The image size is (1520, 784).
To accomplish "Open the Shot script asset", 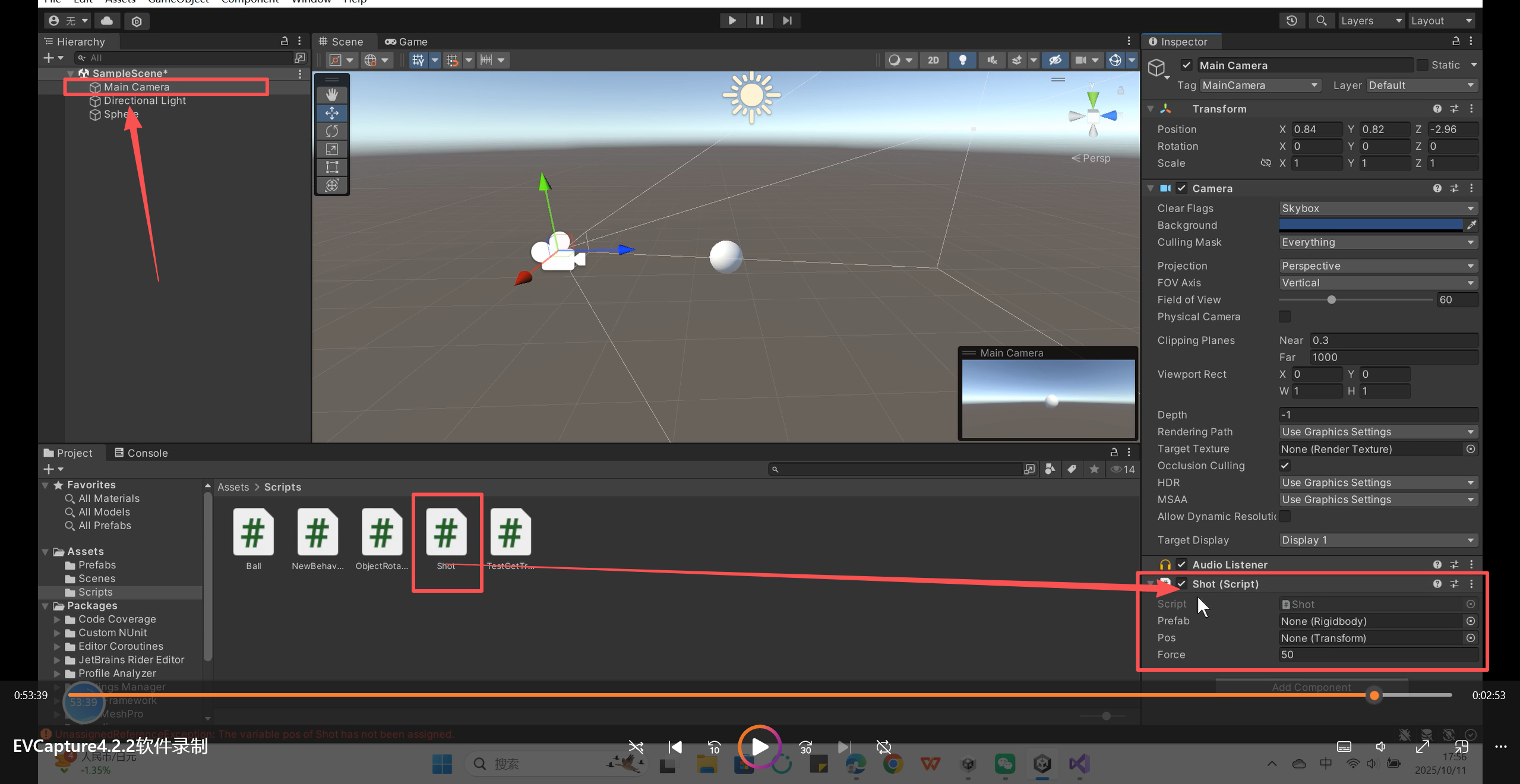I will coord(445,533).
